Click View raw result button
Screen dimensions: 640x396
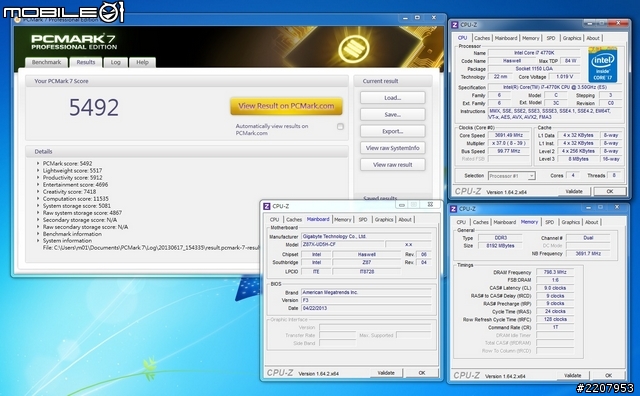393,165
